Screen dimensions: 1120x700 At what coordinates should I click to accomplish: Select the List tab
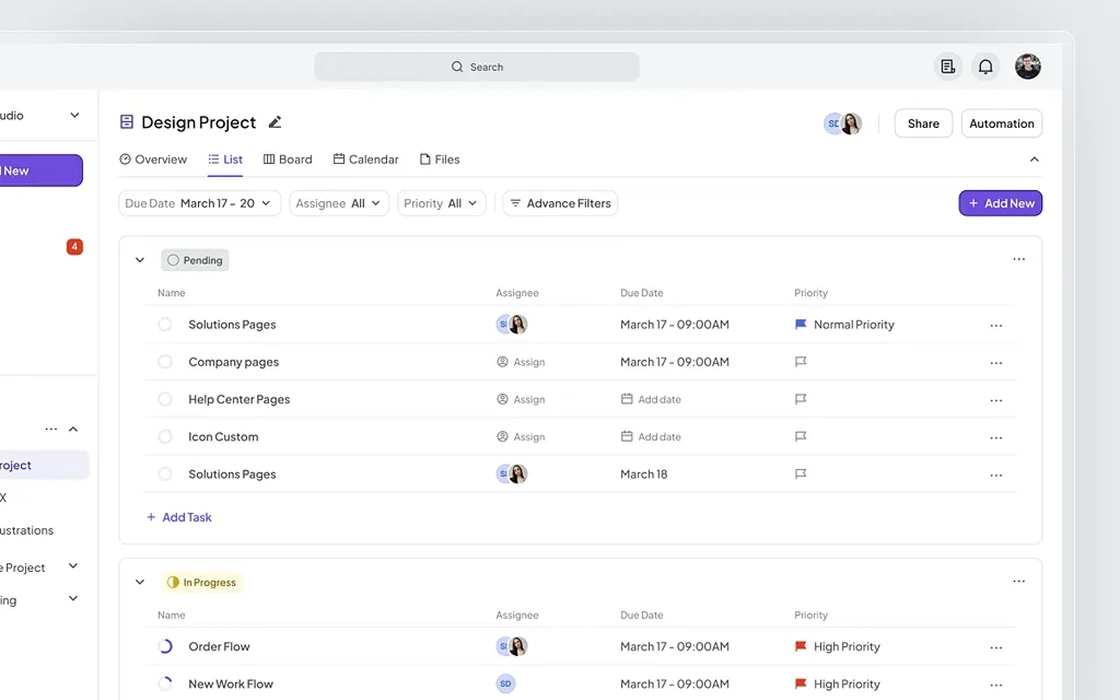[x=225, y=159]
